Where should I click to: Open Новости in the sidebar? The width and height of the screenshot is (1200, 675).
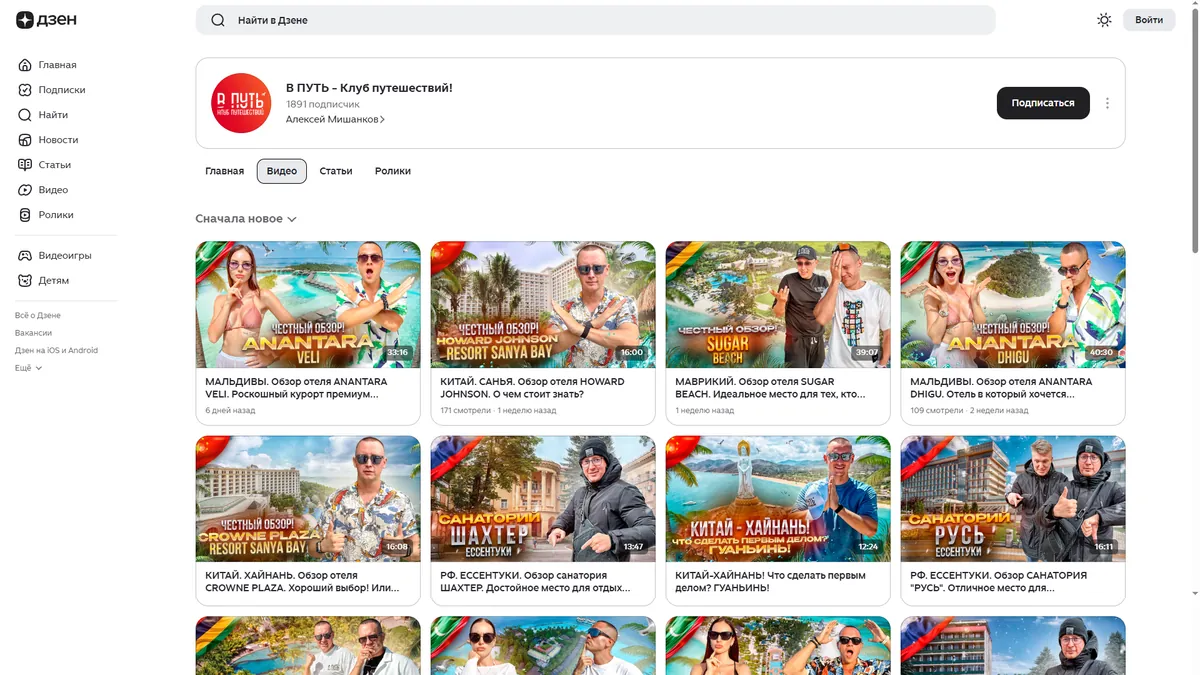coord(48,140)
